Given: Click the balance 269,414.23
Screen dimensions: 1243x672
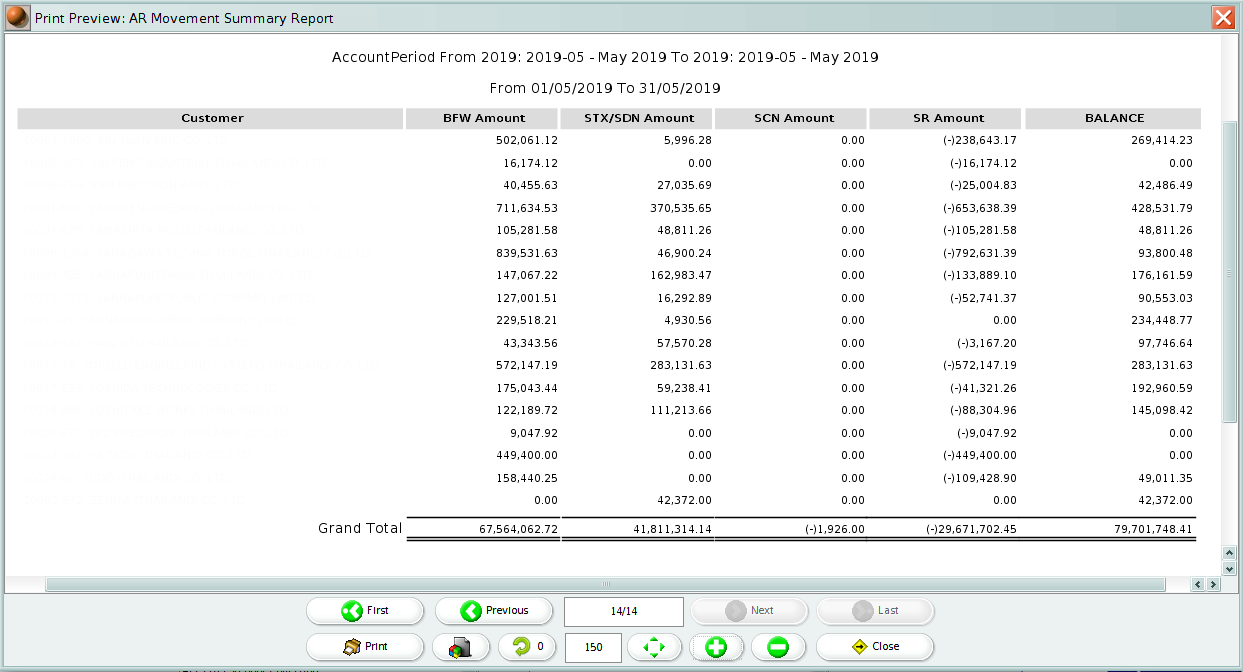Looking at the screenshot, I should (1162, 140).
